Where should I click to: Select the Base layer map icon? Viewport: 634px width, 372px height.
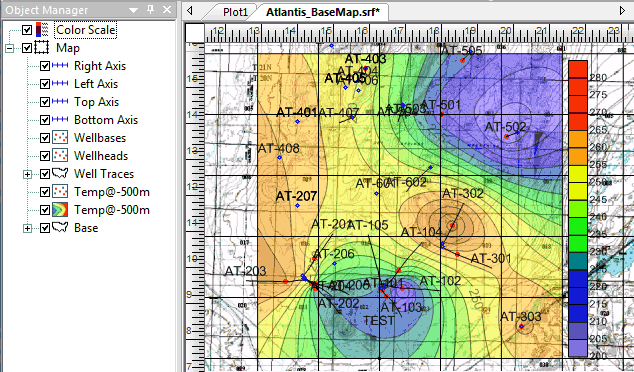pyautogui.click(x=60, y=228)
